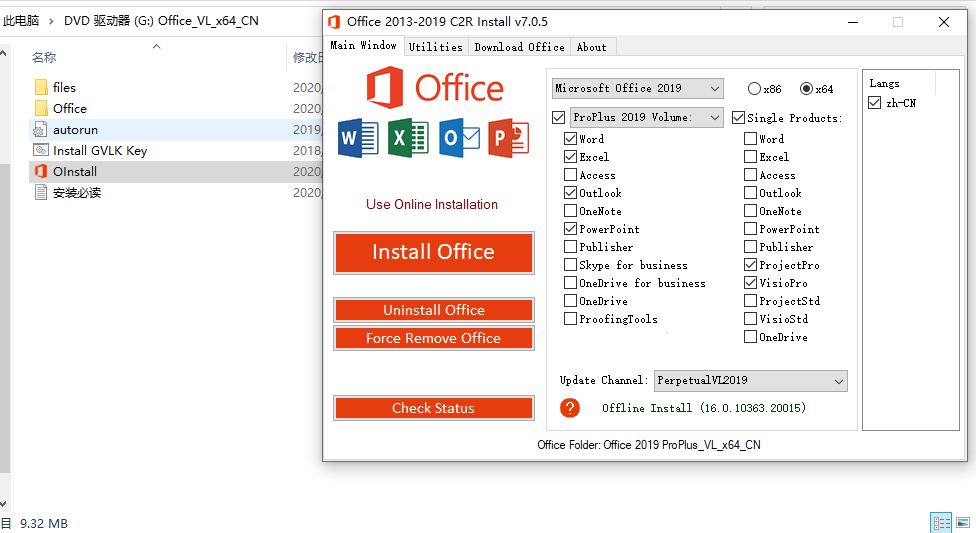Enable Skype for business checkbox
The width and height of the screenshot is (976, 533).
coord(570,265)
